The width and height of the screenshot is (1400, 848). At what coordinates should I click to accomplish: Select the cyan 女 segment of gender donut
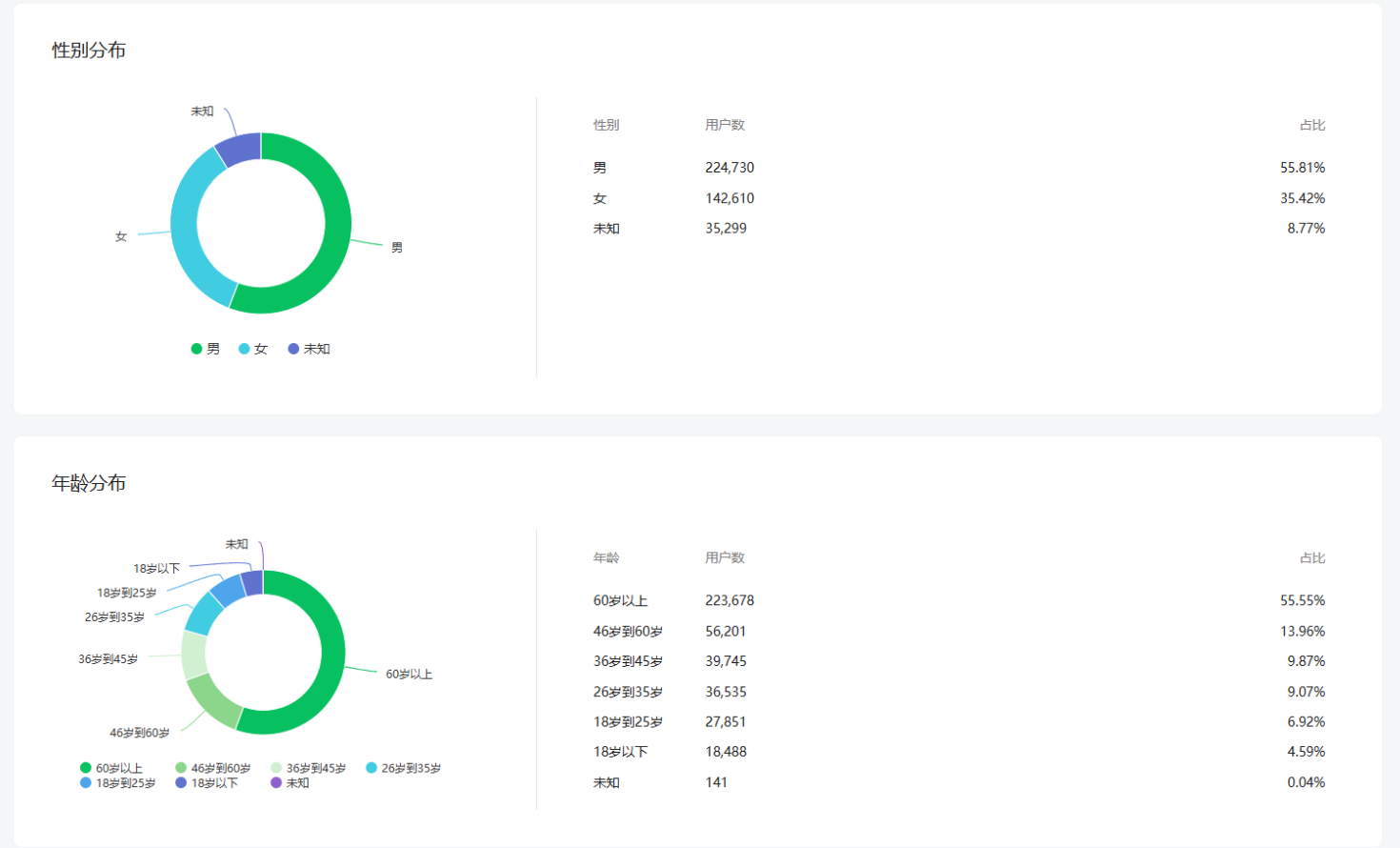click(x=187, y=229)
